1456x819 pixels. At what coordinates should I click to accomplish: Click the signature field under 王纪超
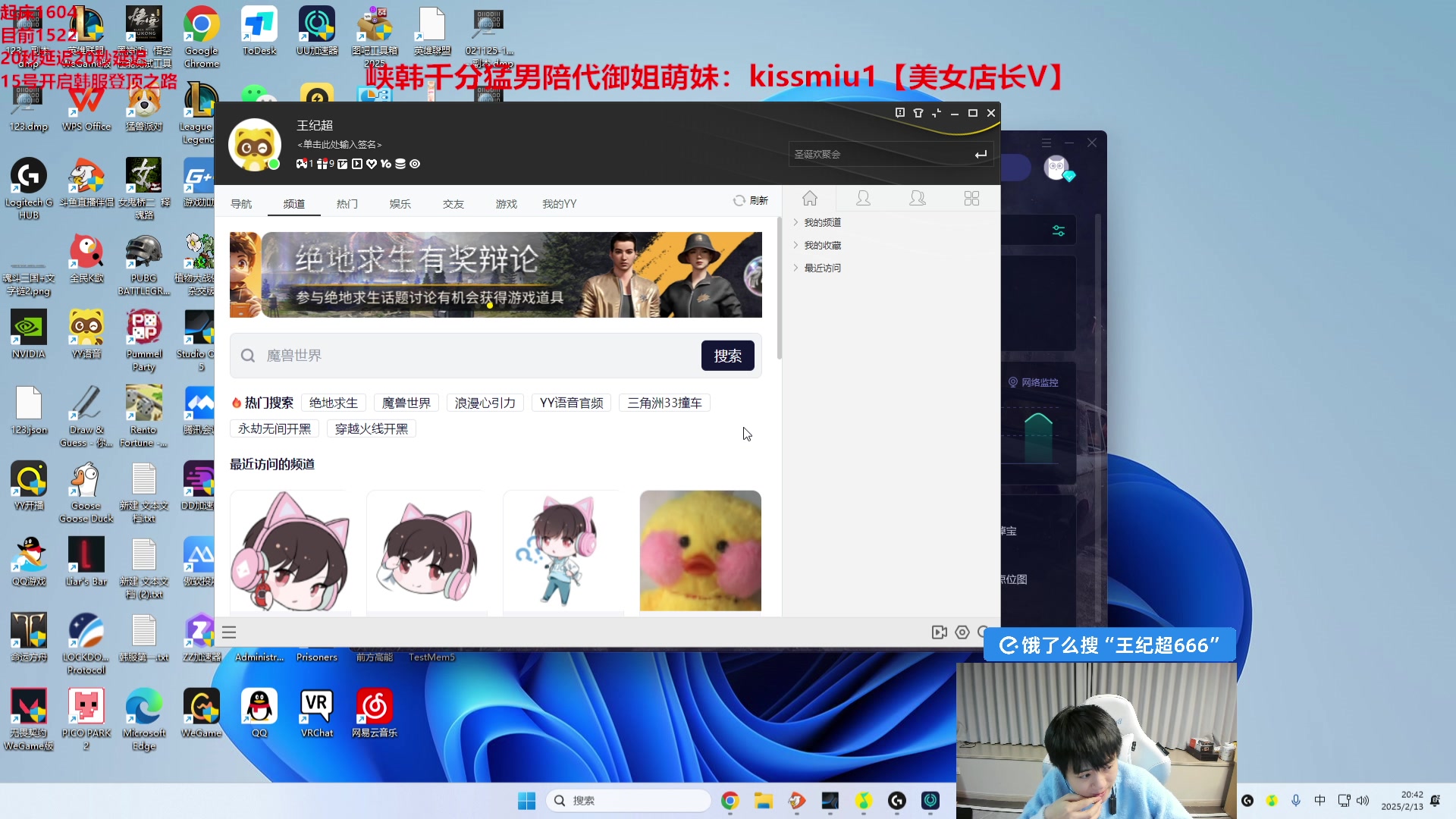pos(340,145)
